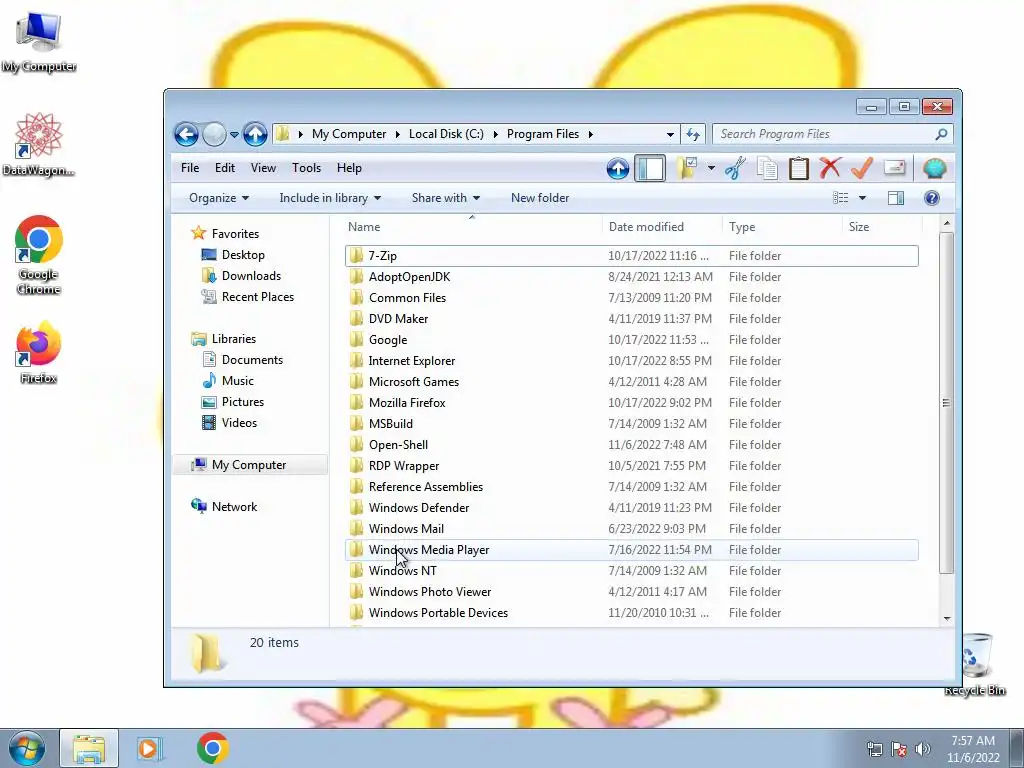1024x768 pixels.
Task: Click the volume speaker tray icon
Action: pyautogui.click(x=923, y=749)
